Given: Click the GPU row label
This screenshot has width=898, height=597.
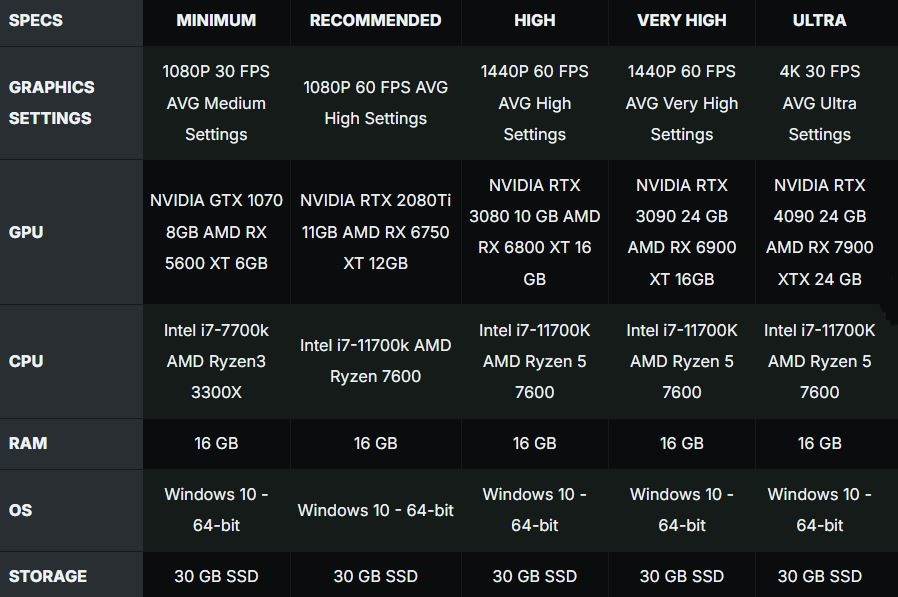Looking at the screenshot, I should (x=26, y=232).
